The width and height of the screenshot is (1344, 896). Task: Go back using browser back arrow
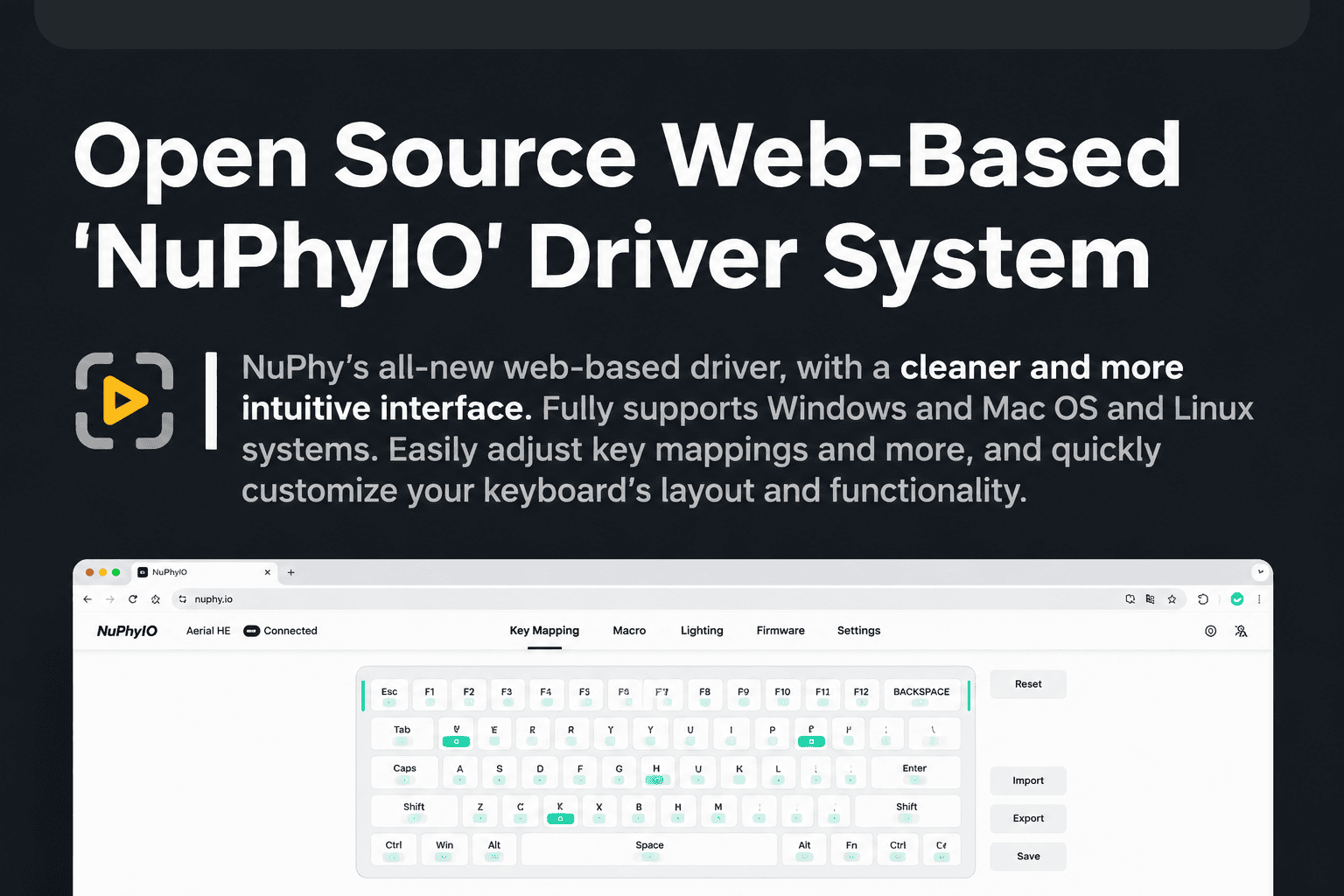click(87, 599)
